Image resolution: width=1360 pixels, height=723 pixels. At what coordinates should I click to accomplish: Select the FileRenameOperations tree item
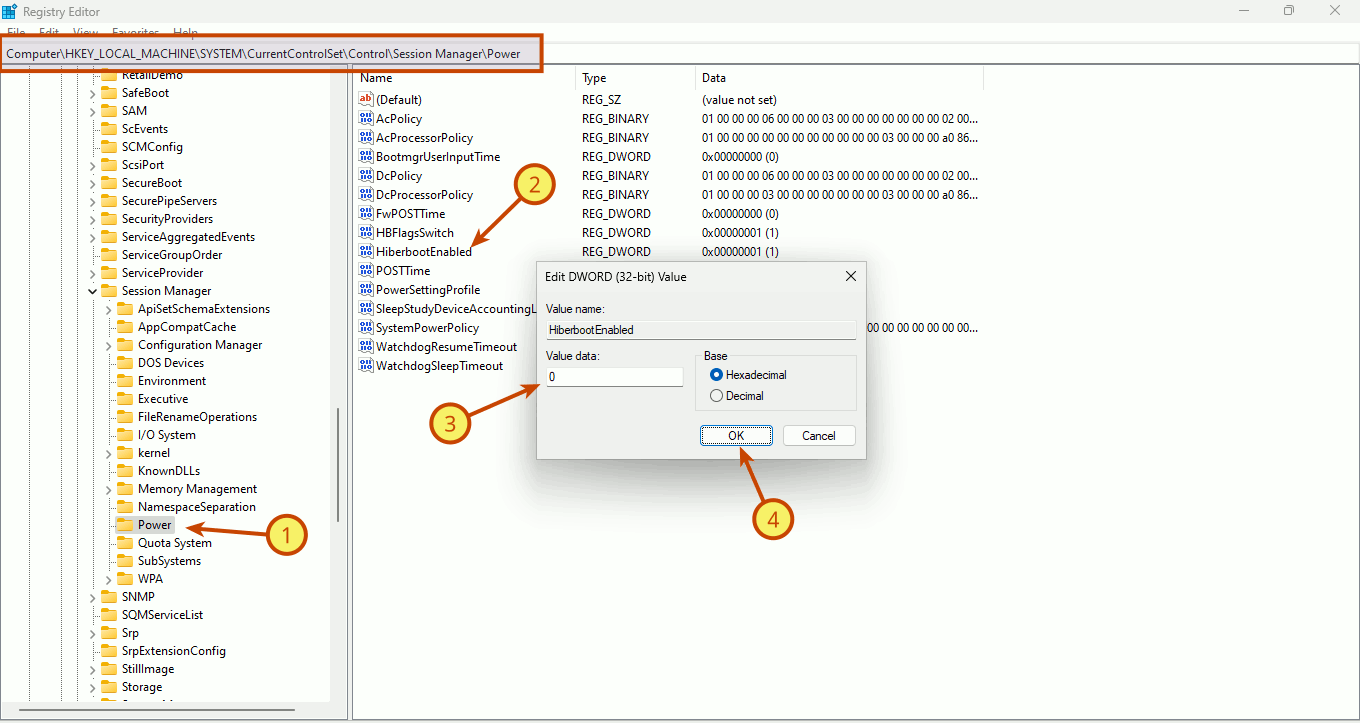coord(197,417)
